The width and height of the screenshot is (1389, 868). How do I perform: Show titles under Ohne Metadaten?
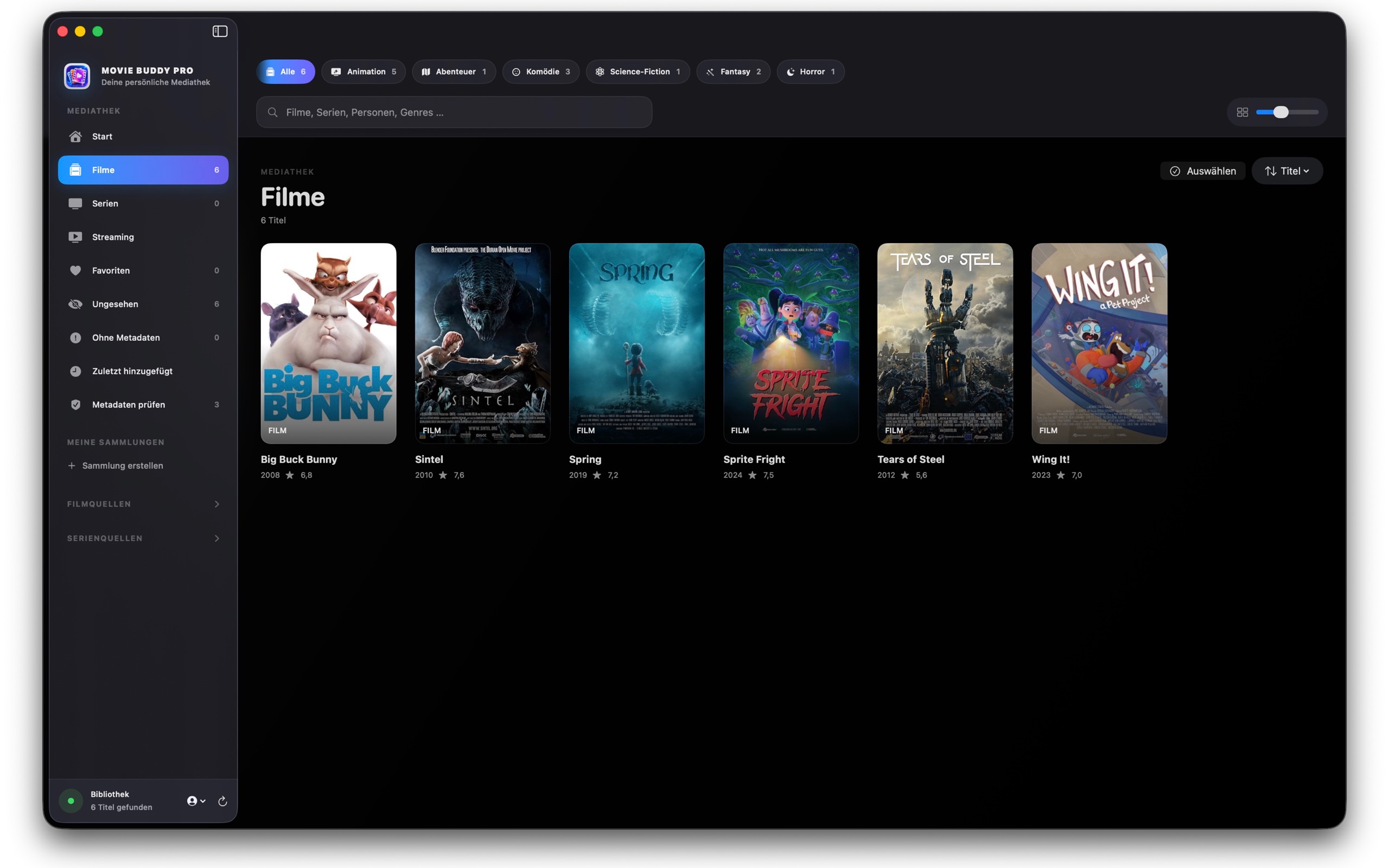click(143, 337)
